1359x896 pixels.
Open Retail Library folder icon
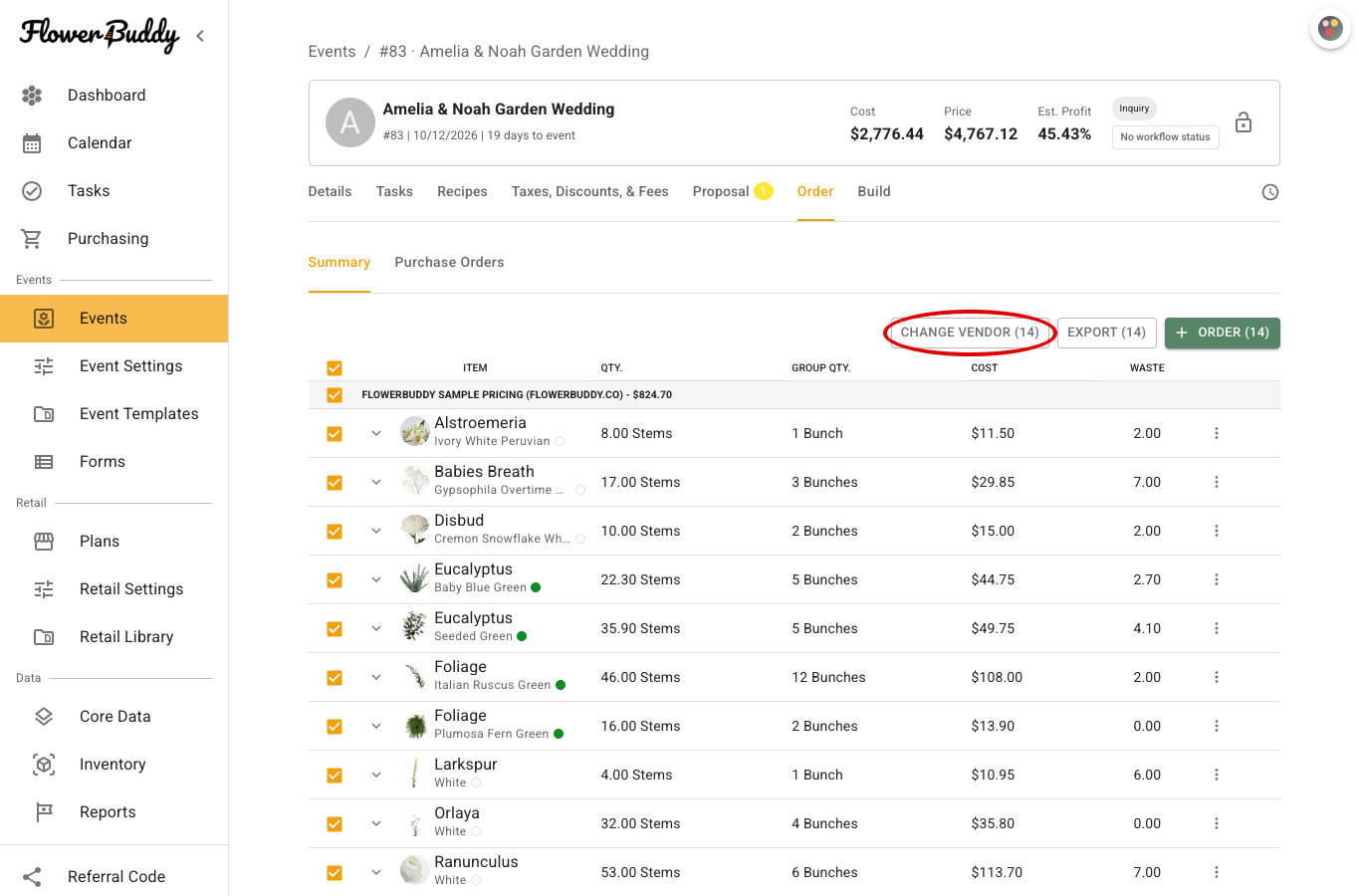(x=44, y=637)
